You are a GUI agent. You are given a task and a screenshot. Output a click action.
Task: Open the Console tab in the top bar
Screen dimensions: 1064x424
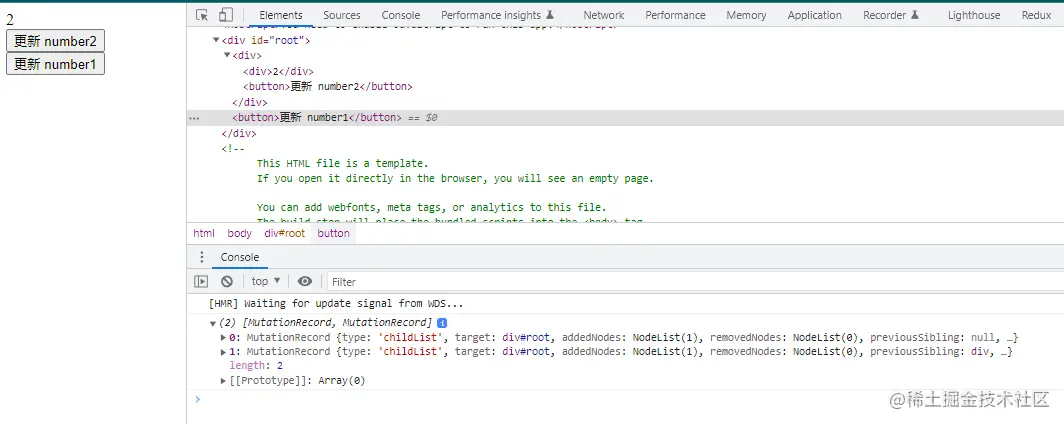(400, 15)
